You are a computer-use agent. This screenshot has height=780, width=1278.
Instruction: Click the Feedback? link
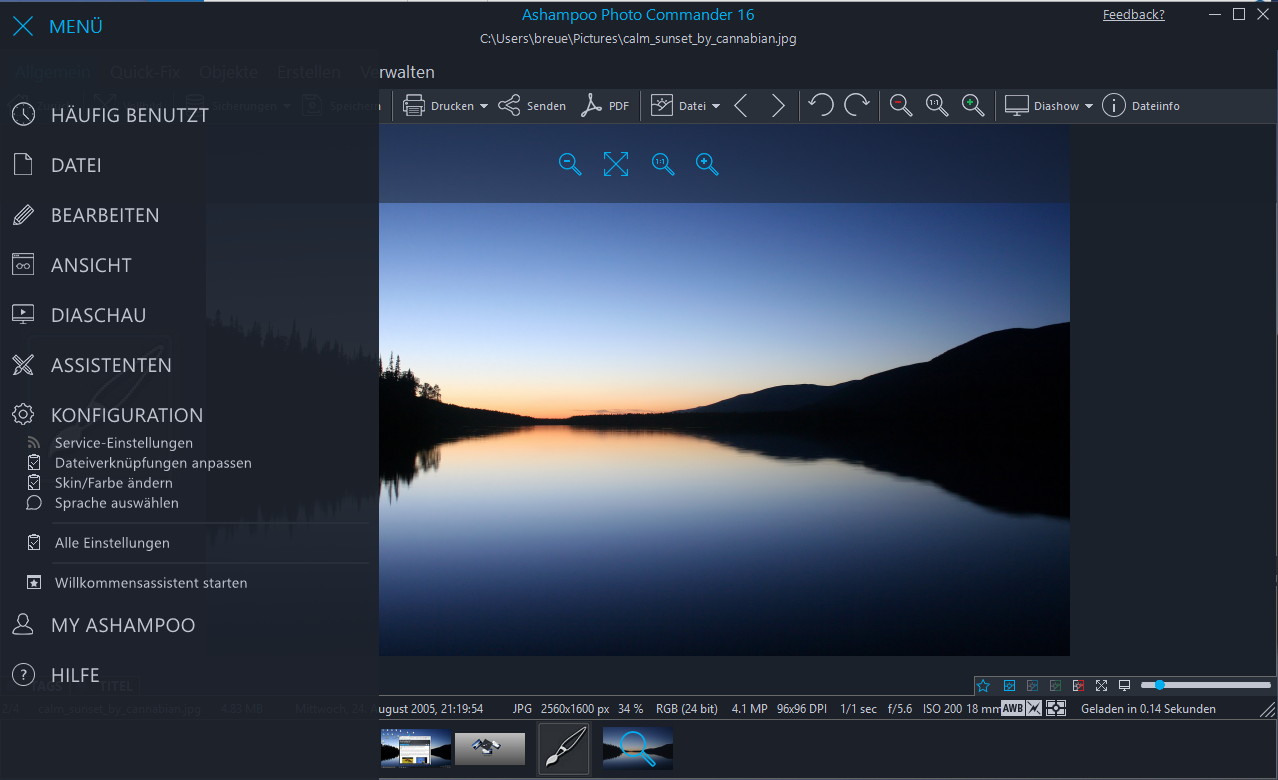coord(1134,15)
